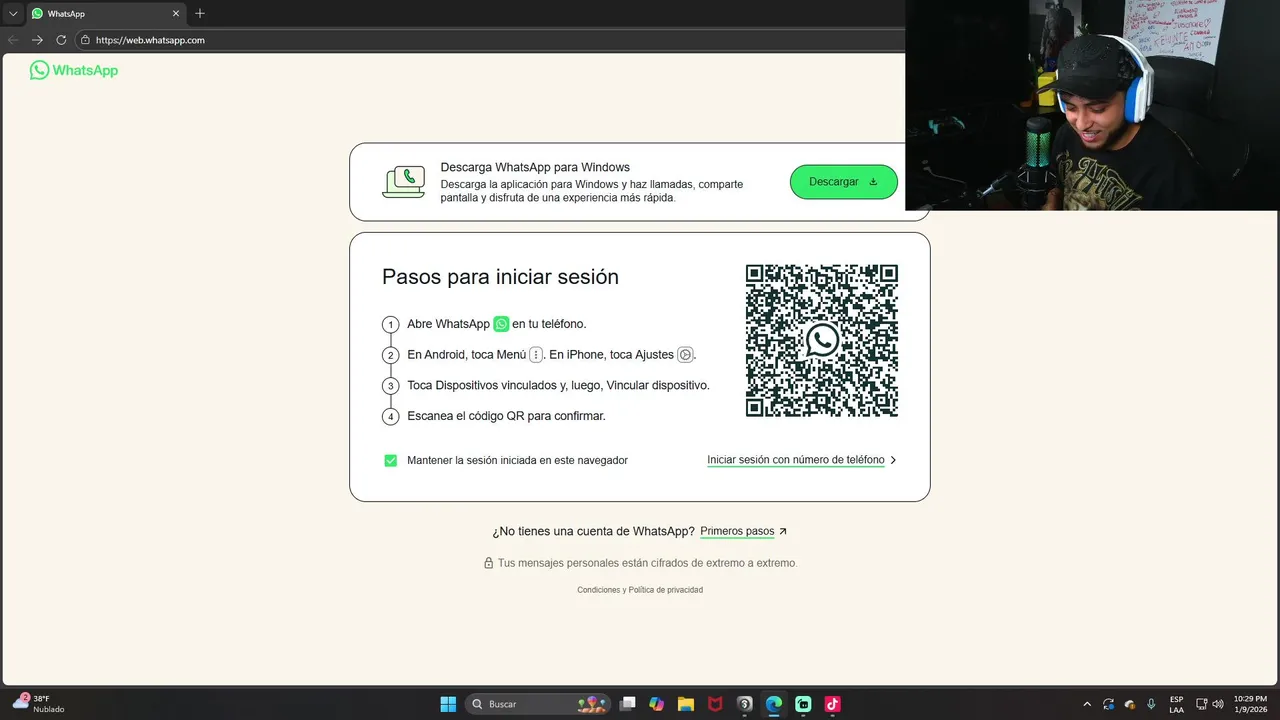
Task: Open the volume control in system tray
Action: [1217, 704]
